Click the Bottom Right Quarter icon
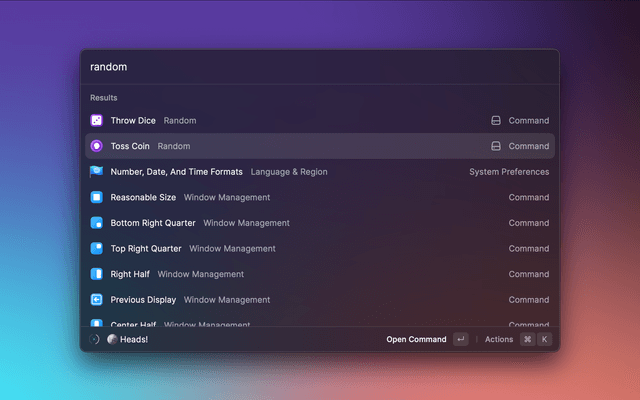This screenshot has width=640, height=400. [x=97, y=223]
